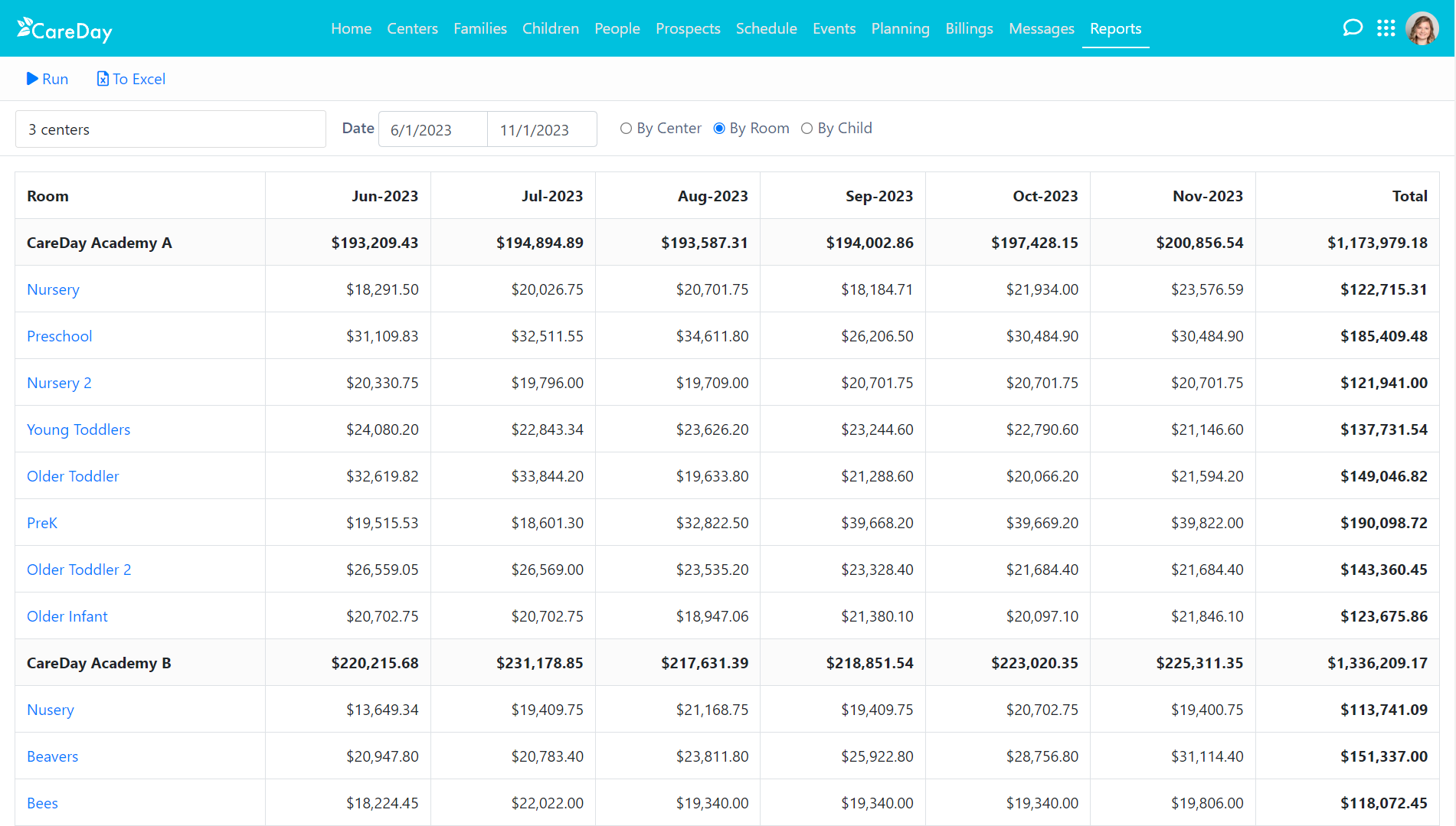
Task: Open the user profile avatar
Action: 1423,28
